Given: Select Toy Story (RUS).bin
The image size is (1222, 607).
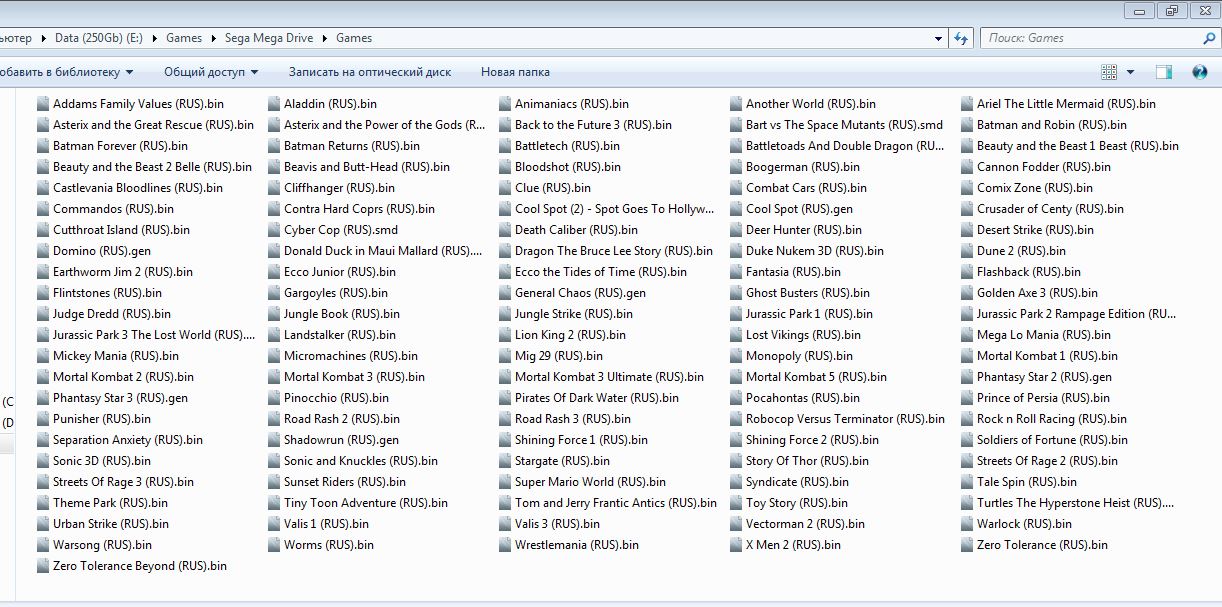Looking at the screenshot, I should tap(789, 503).
